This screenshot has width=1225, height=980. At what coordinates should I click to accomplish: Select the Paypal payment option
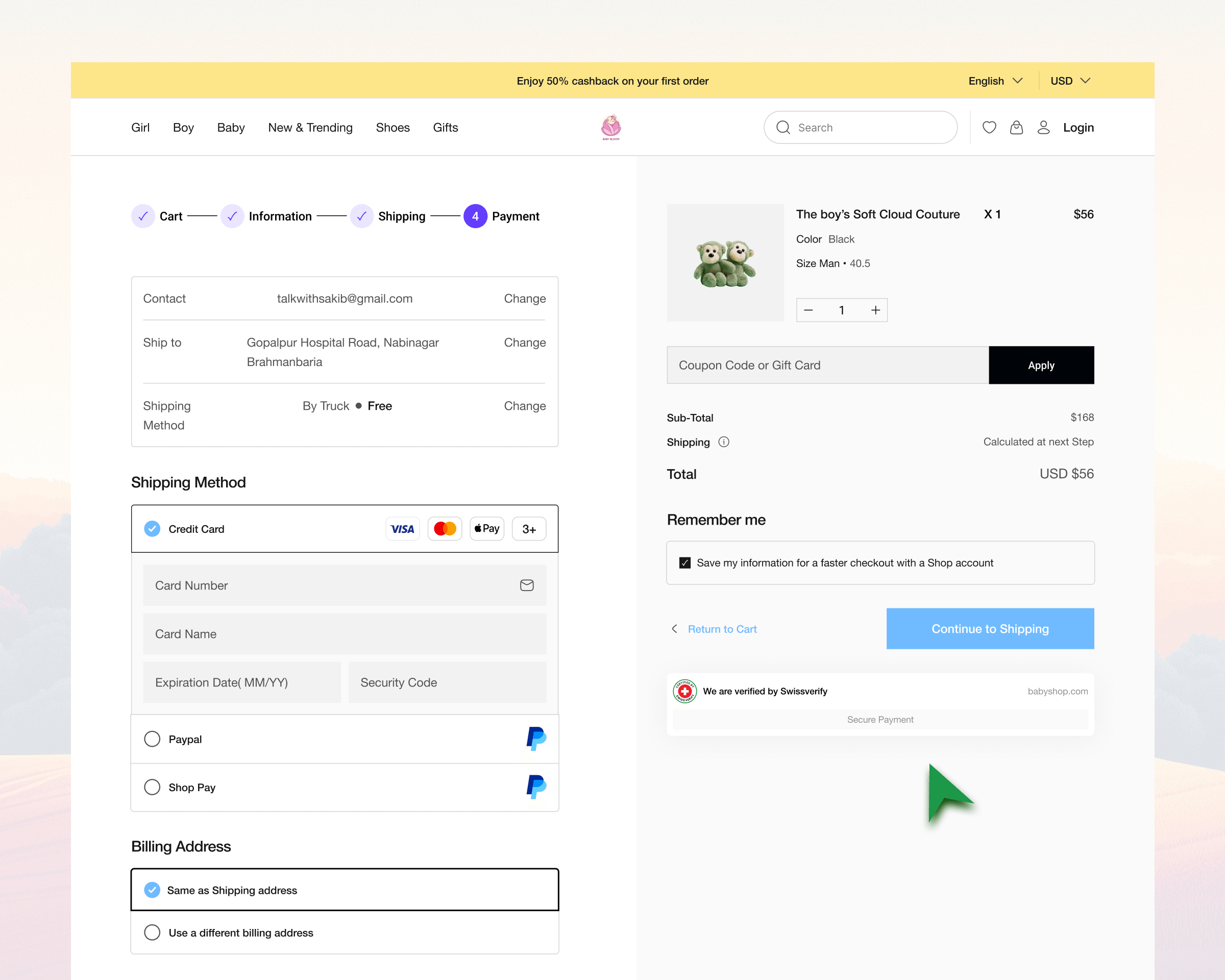click(x=152, y=739)
